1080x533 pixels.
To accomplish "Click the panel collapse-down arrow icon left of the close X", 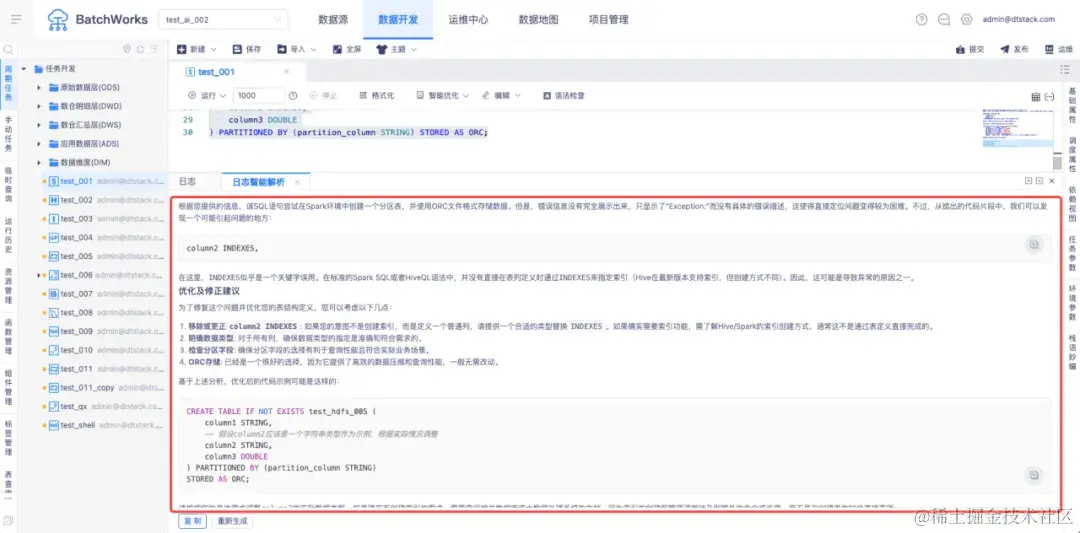I will 1039,181.
